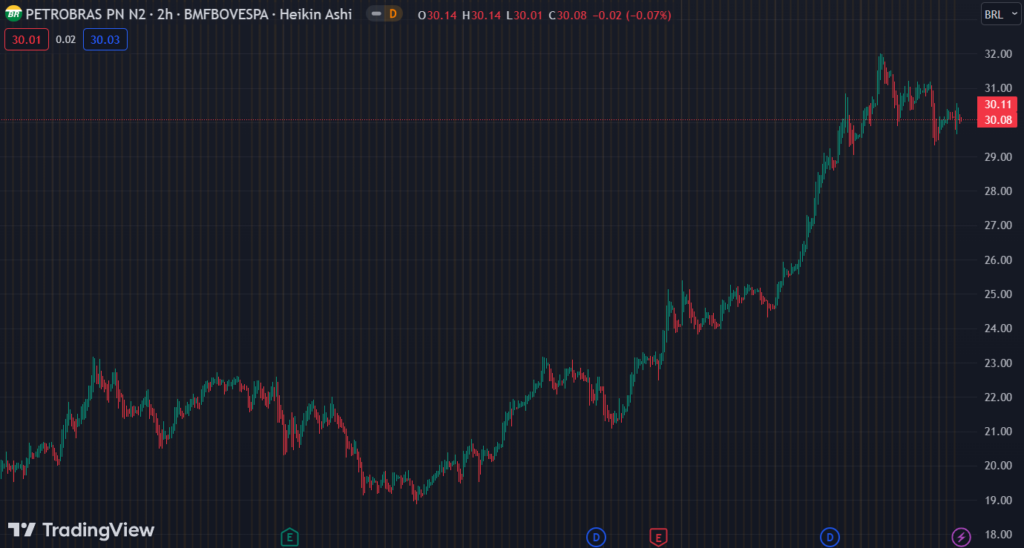Click the 31.00 price axis label
This screenshot has height=548, width=1024.
[x=999, y=88]
